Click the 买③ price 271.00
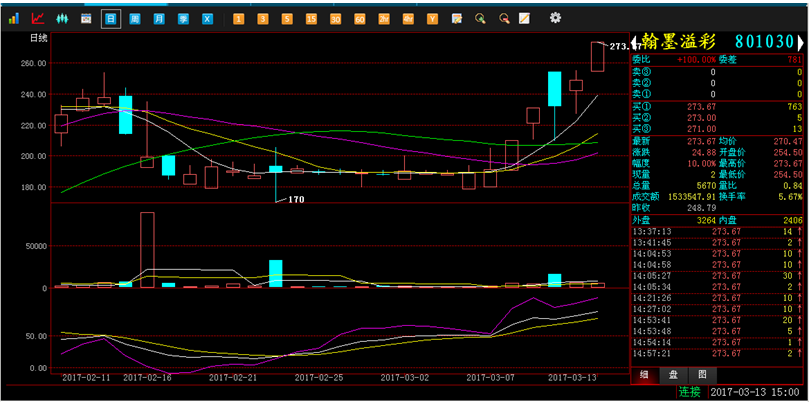This screenshot has width=811, height=403. 701,129
